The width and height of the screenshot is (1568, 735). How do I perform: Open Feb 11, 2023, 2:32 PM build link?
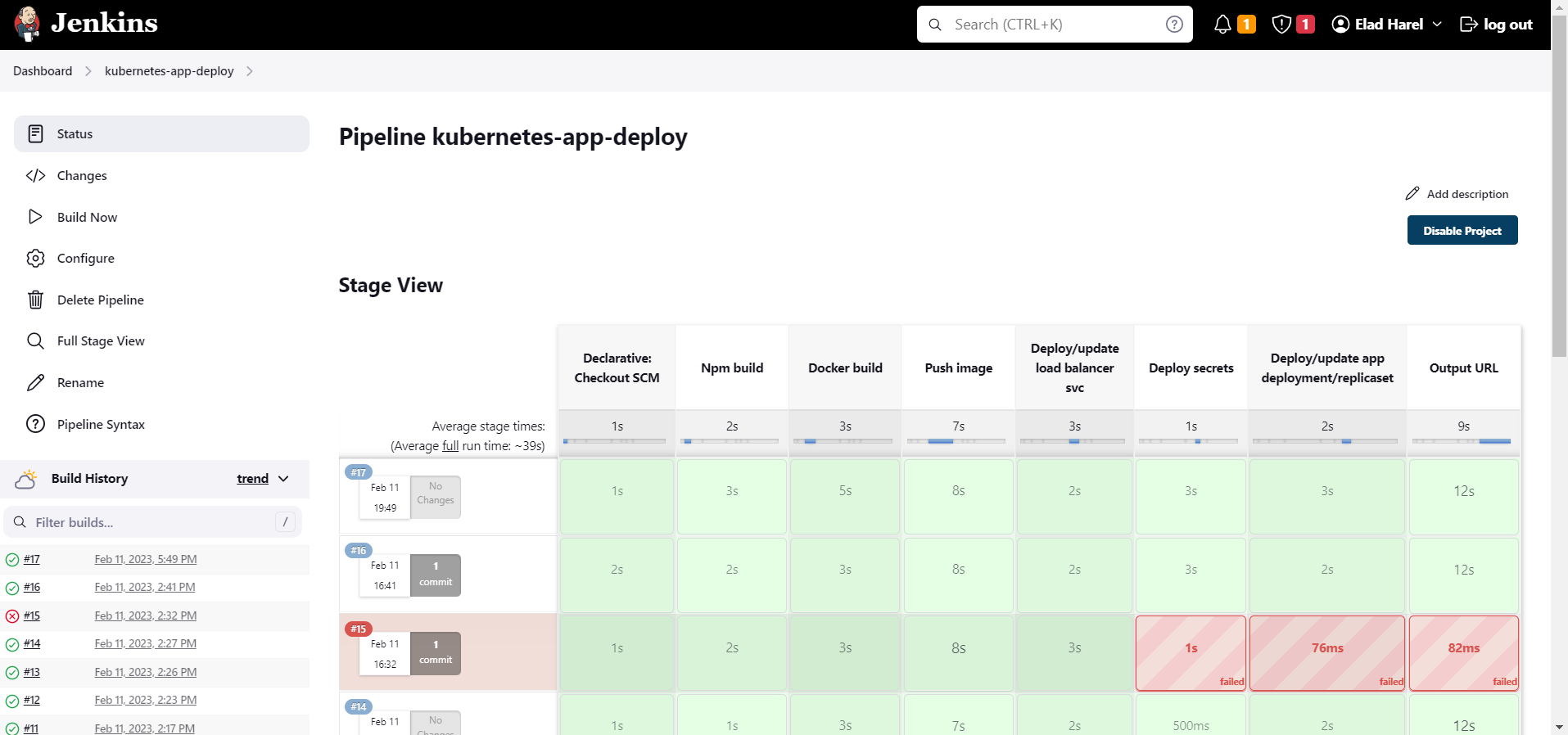point(146,616)
